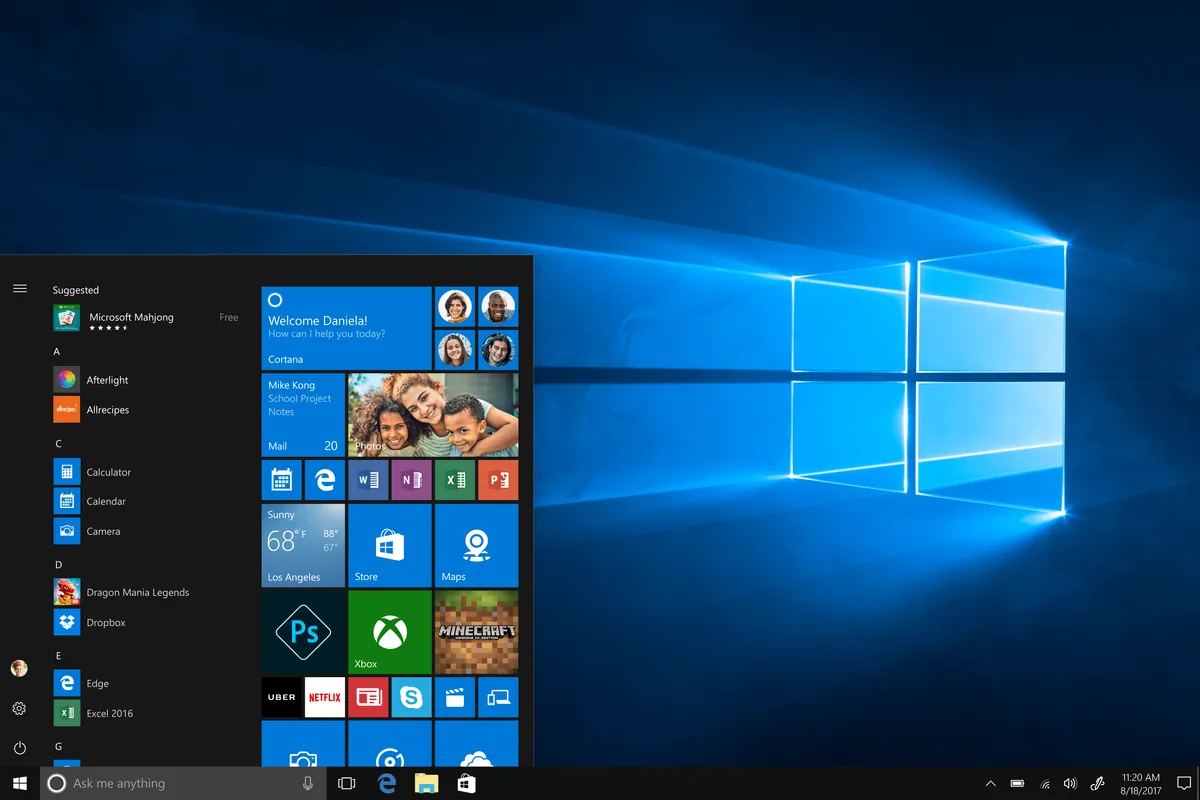Open the Photoshop Express tile

tap(303, 631)
